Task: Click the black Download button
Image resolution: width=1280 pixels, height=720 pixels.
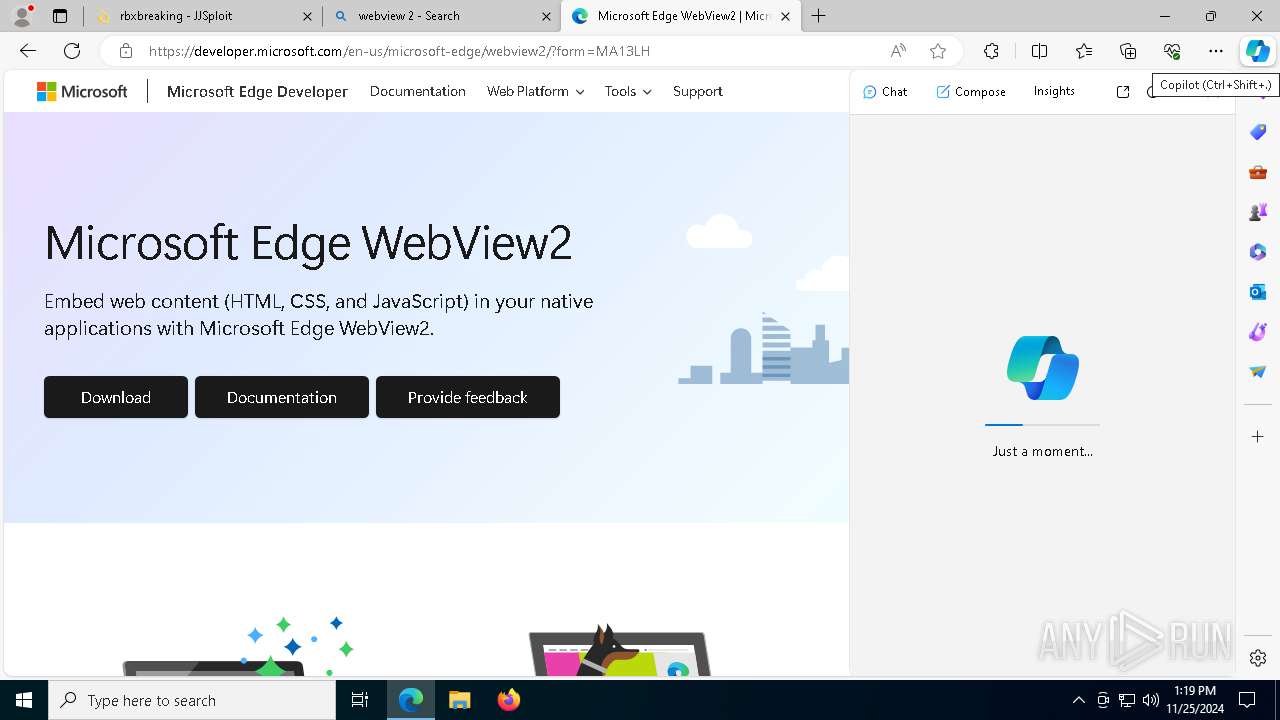Action: click(x=116, y=397)
